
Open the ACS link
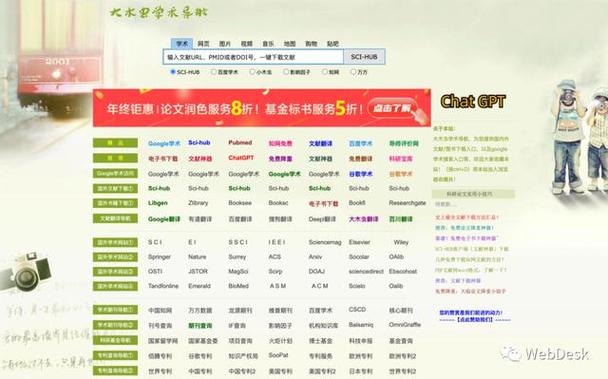pos(275,257)
